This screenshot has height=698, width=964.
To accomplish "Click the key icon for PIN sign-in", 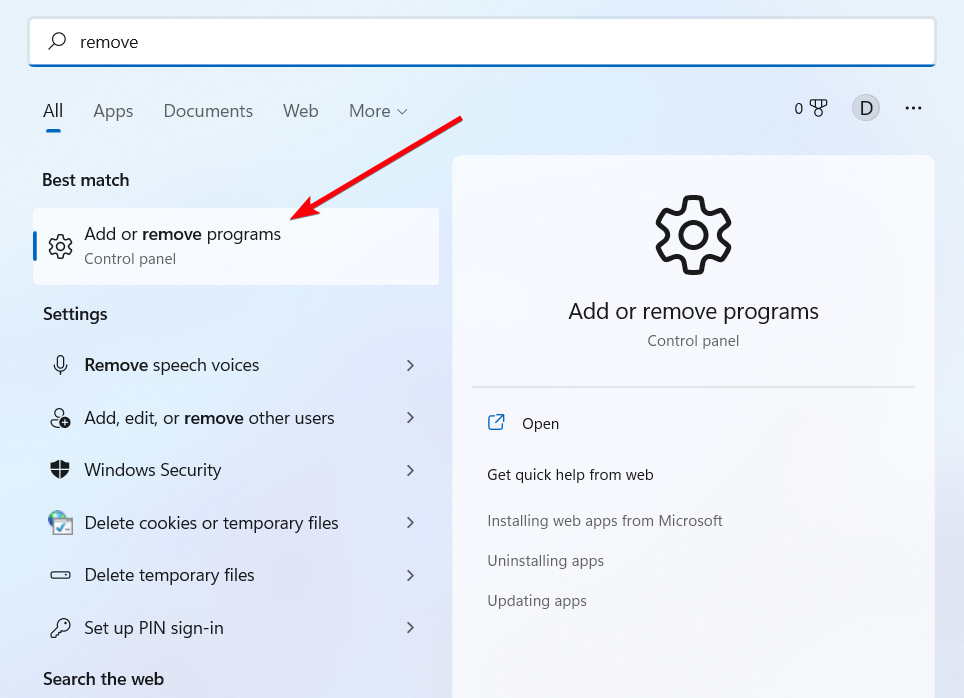I will tap(60, 628).
